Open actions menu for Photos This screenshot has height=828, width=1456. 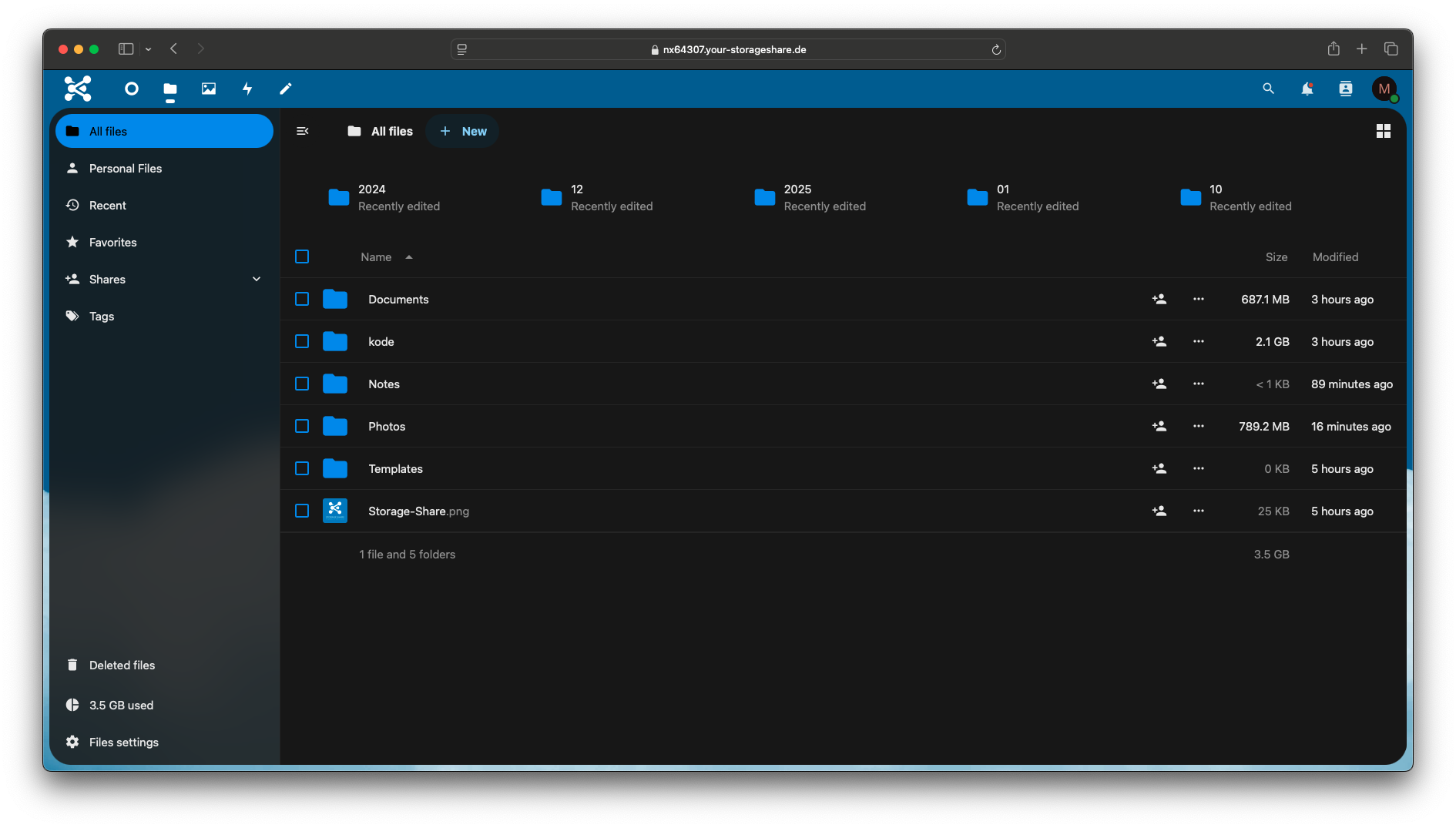(1199, 426)
